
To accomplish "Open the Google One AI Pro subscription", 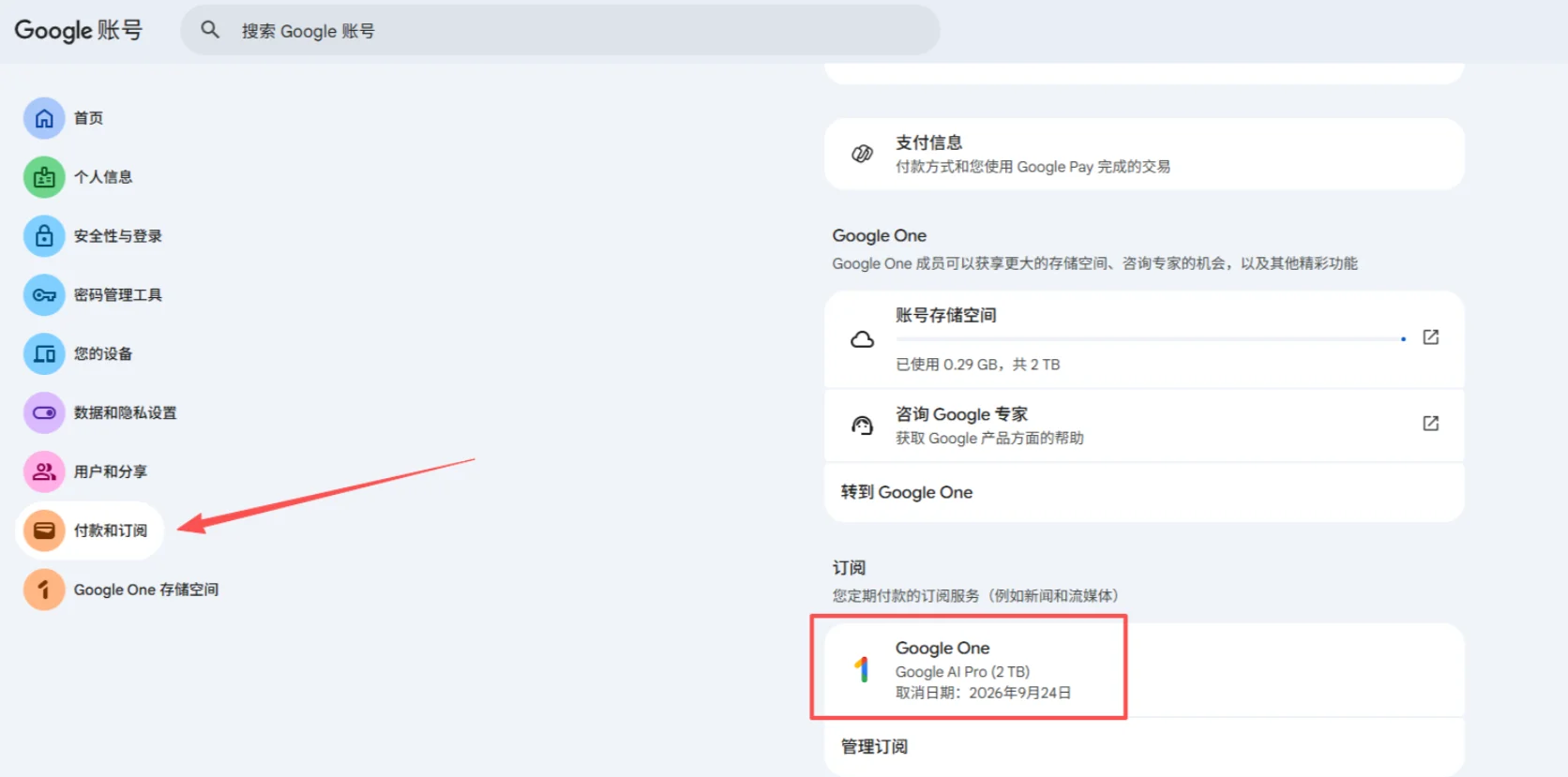I will [1144, 669].
